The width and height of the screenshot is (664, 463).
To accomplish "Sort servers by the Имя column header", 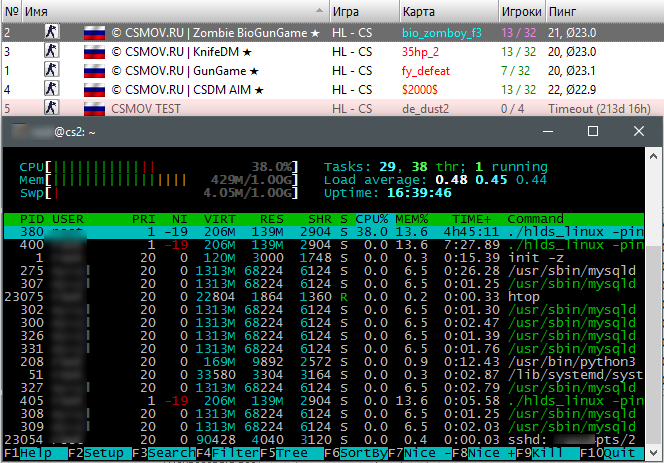I will click(176, 11).
